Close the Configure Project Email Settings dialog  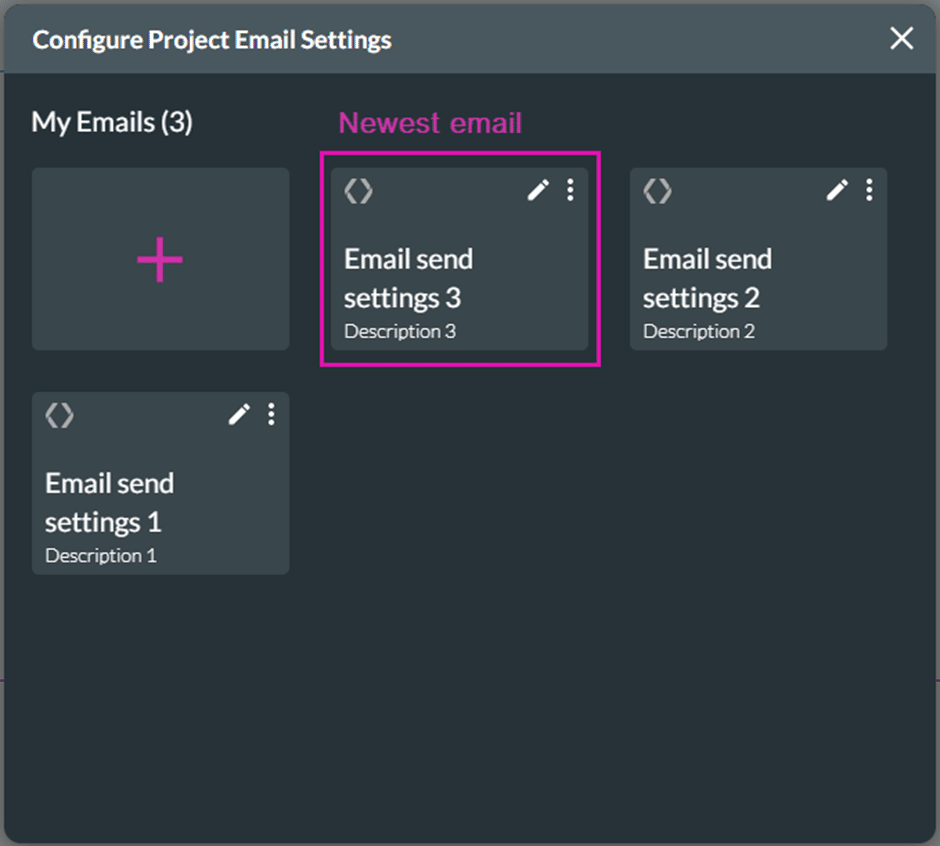coord(901,39)
